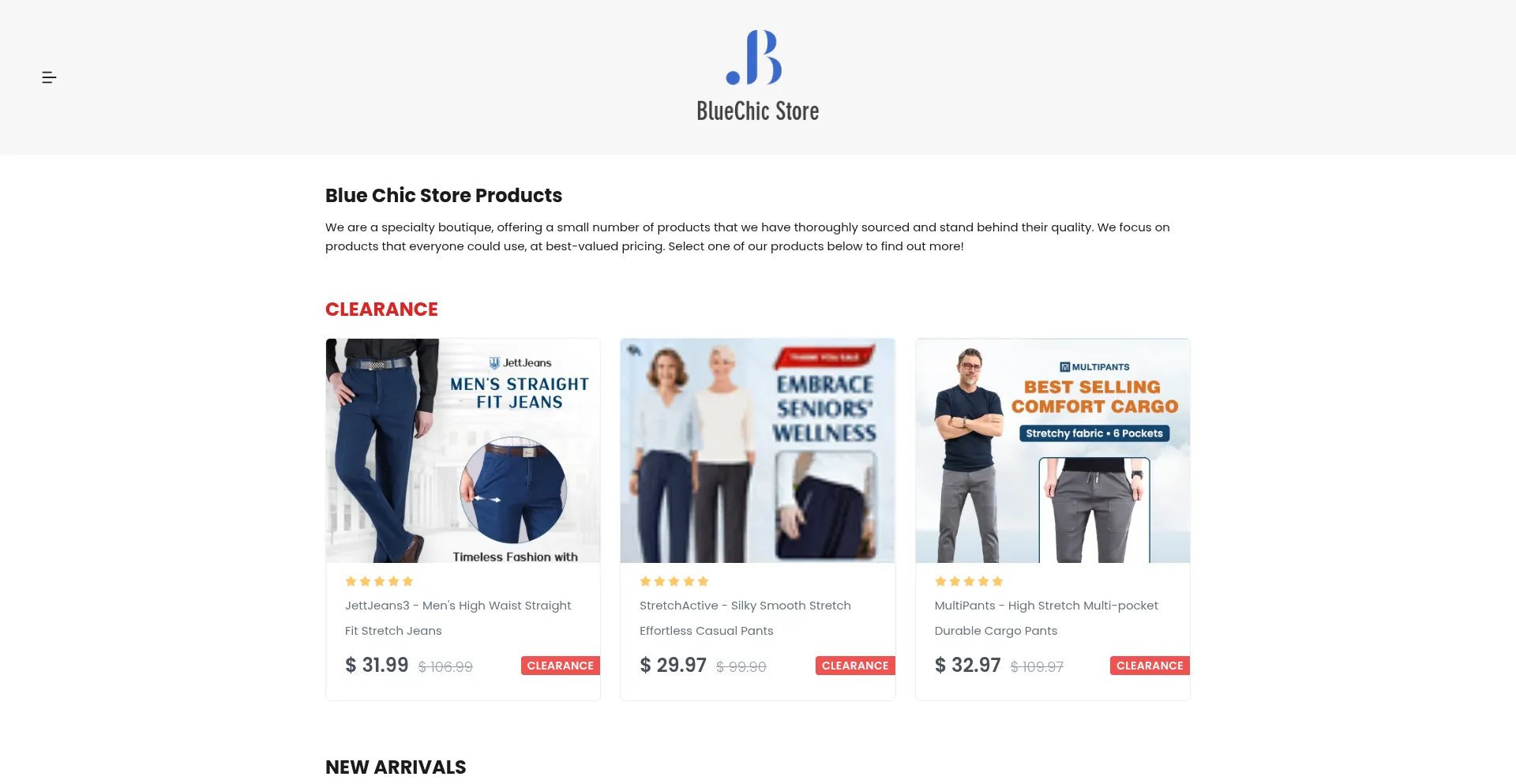This screenshot has height=784, width=1516.
Task: Click the Clearance badge on StretchActive
Action: (855, 666)
